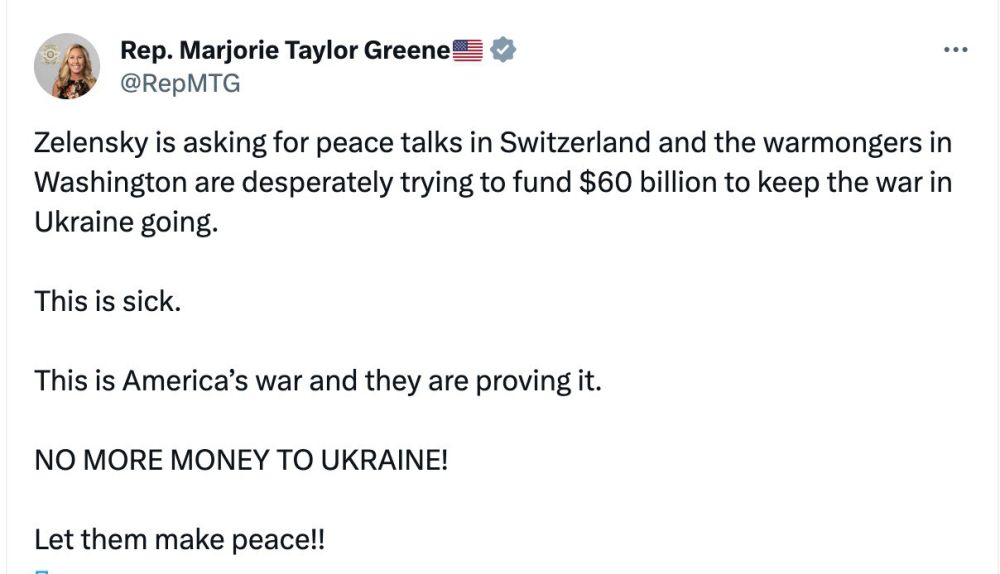Click the 'This is sick.' line
Screen dimensions: 1000x574
(108, 301)
